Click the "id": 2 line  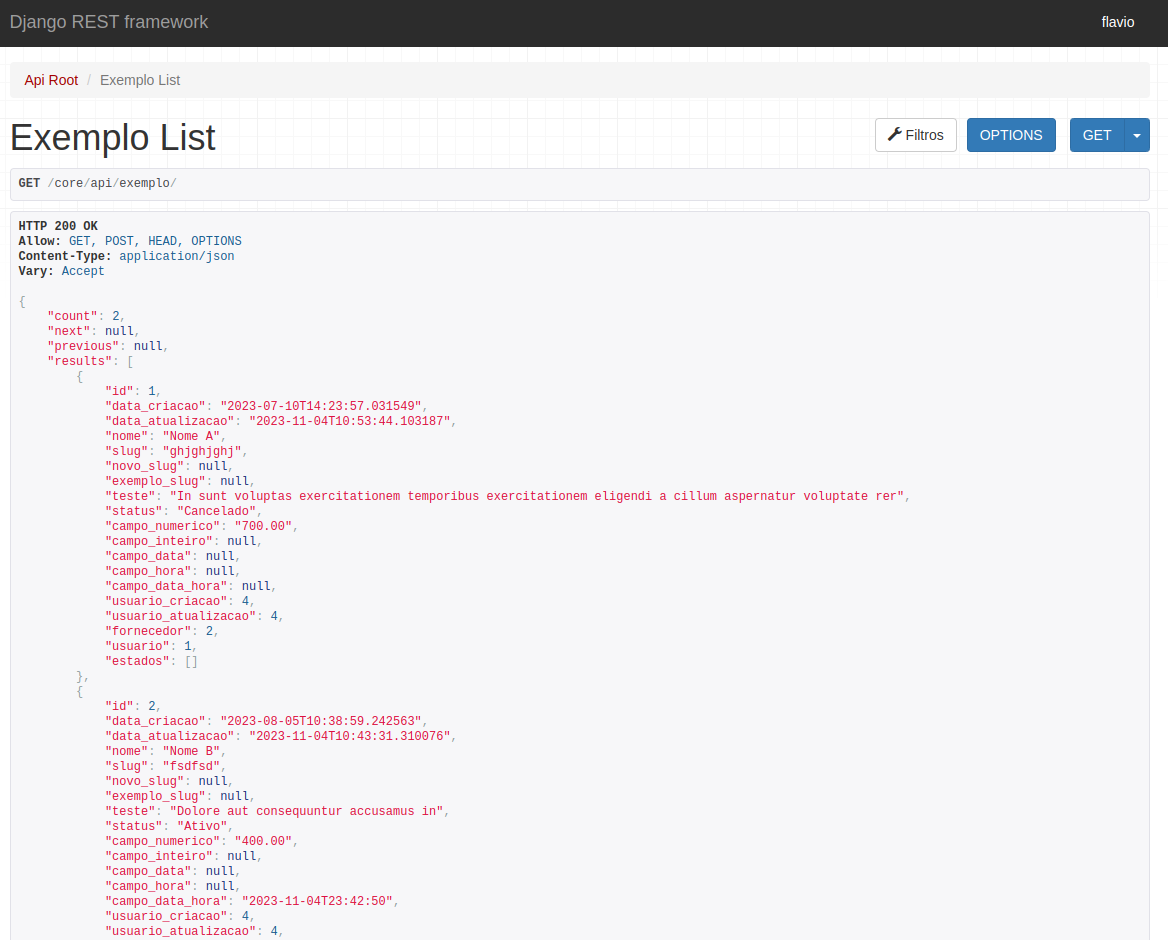pos(133,706)
